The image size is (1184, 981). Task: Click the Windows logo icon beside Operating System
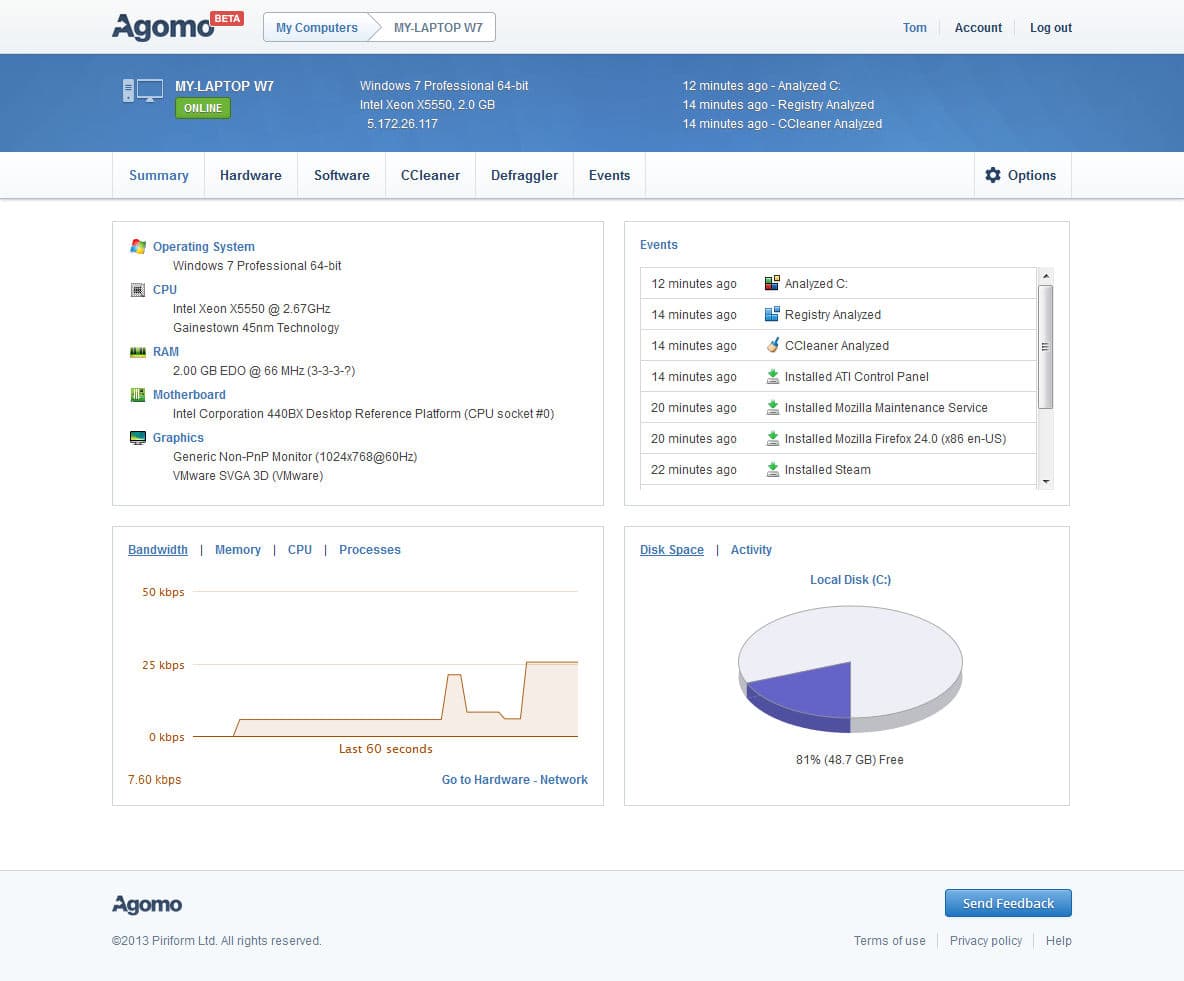click(x=138, y=246)
